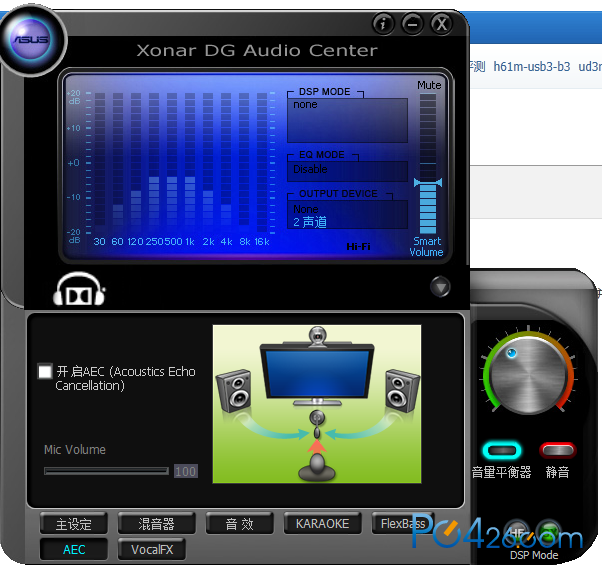
Task: Select the AEC tab
Action: (x=73, y=549)
